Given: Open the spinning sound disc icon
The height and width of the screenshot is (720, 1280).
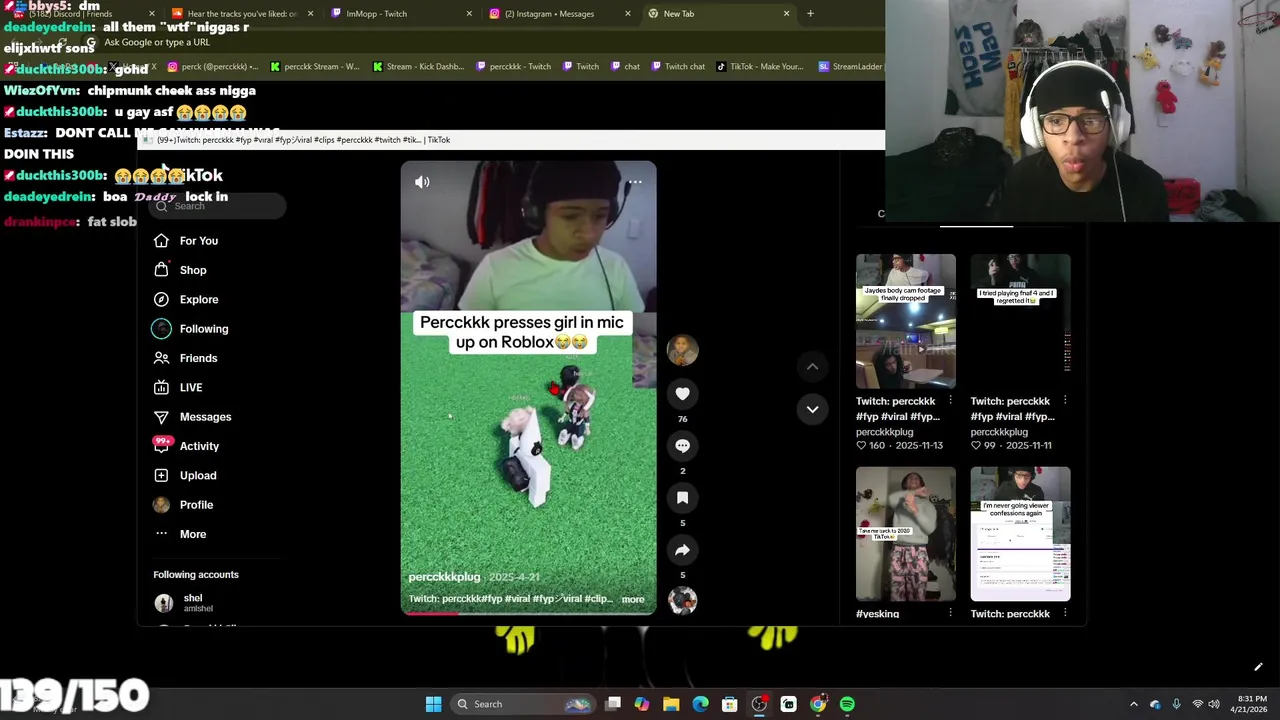Looking at the screenshot, I should [x=682, y=600].
